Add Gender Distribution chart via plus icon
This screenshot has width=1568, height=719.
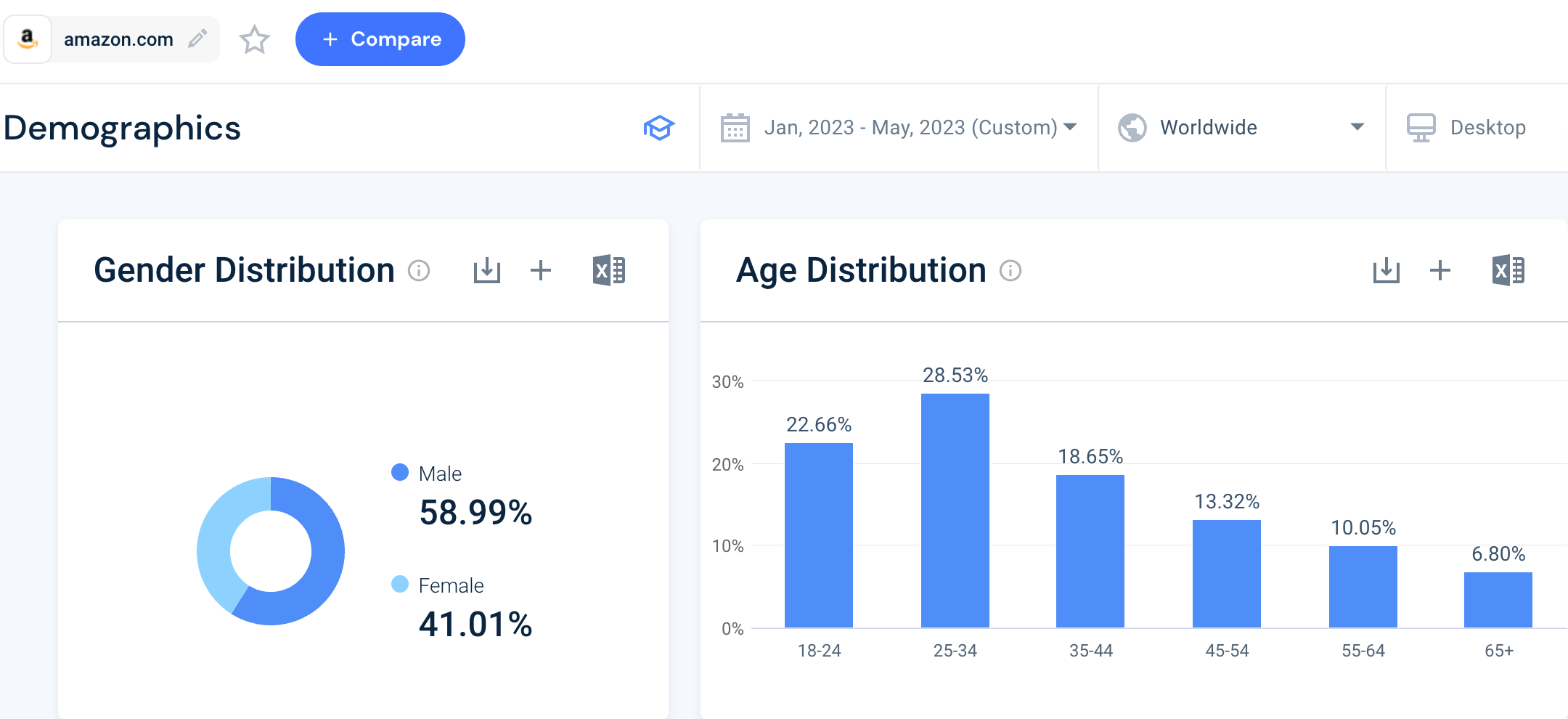(x=541, y=269)
